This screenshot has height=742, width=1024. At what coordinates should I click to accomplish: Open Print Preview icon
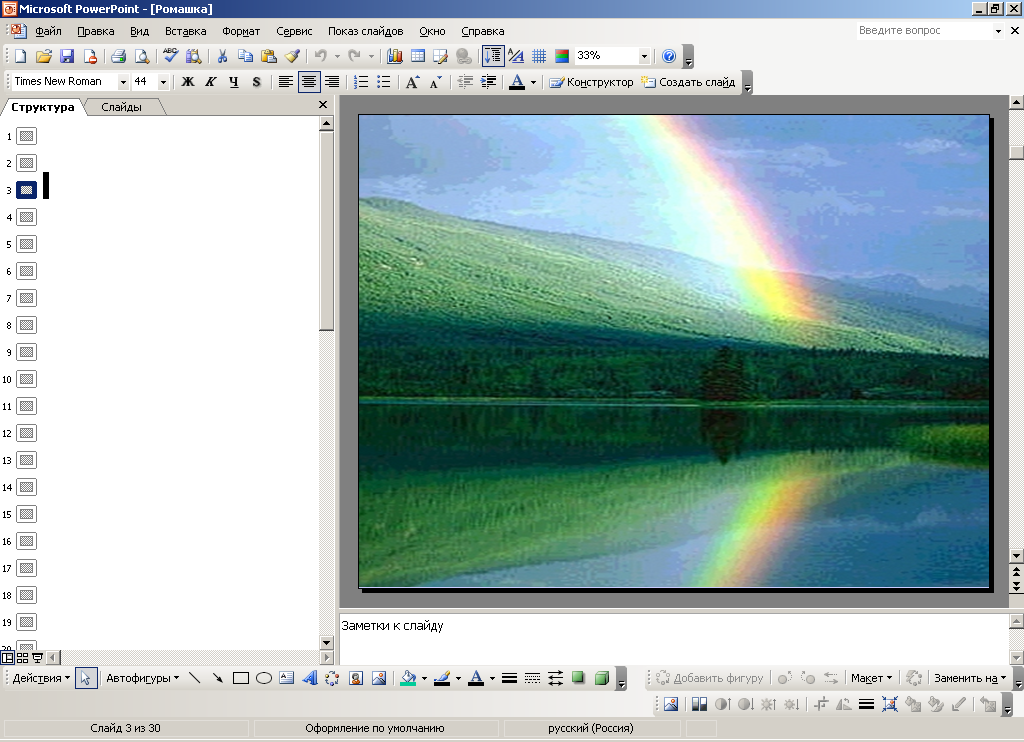pos(142,56)
